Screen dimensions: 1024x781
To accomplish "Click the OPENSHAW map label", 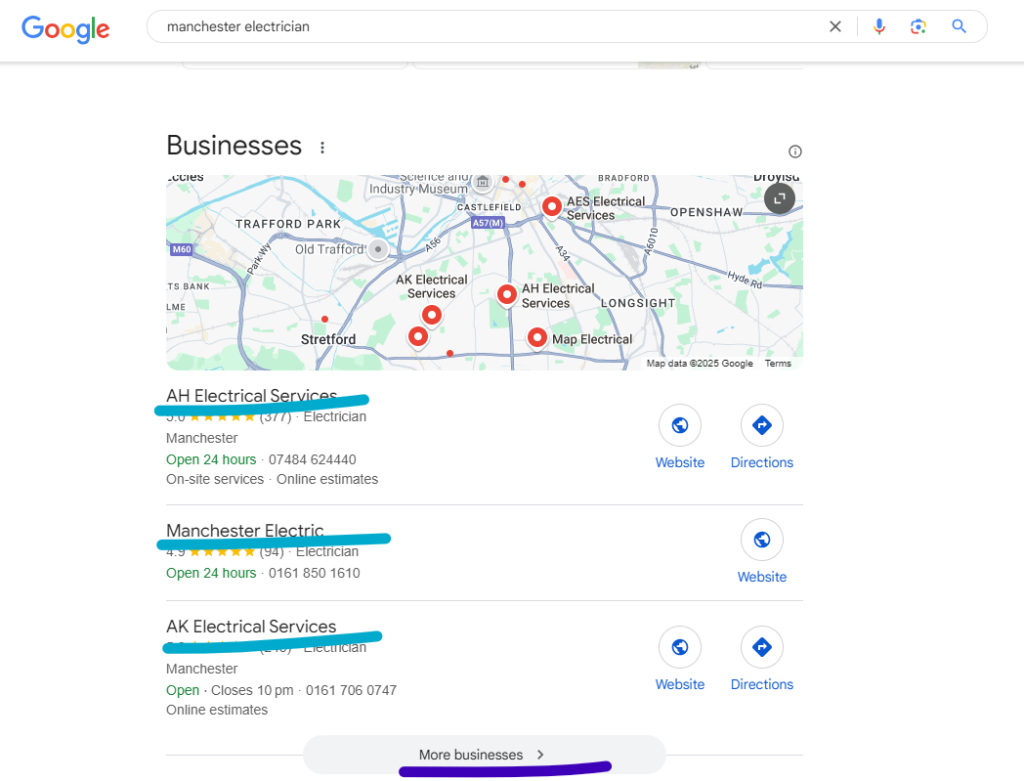I will (707, 212).
